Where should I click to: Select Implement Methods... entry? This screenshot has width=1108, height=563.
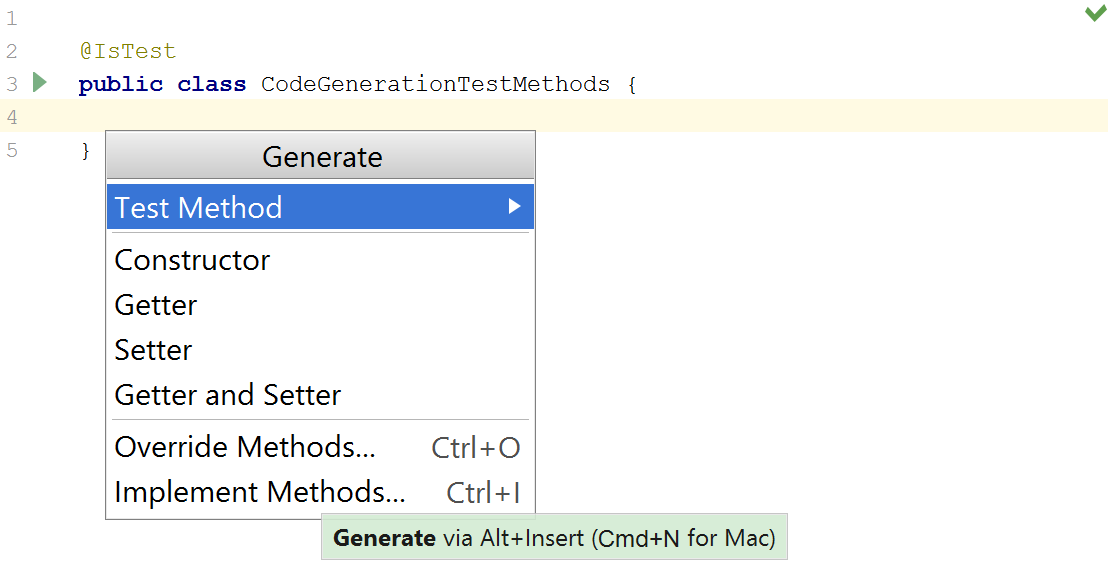(x=260, y=492)
